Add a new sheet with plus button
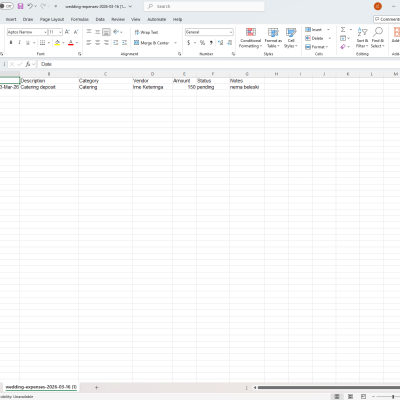This screenshot has width=400, height=400. 96,387
